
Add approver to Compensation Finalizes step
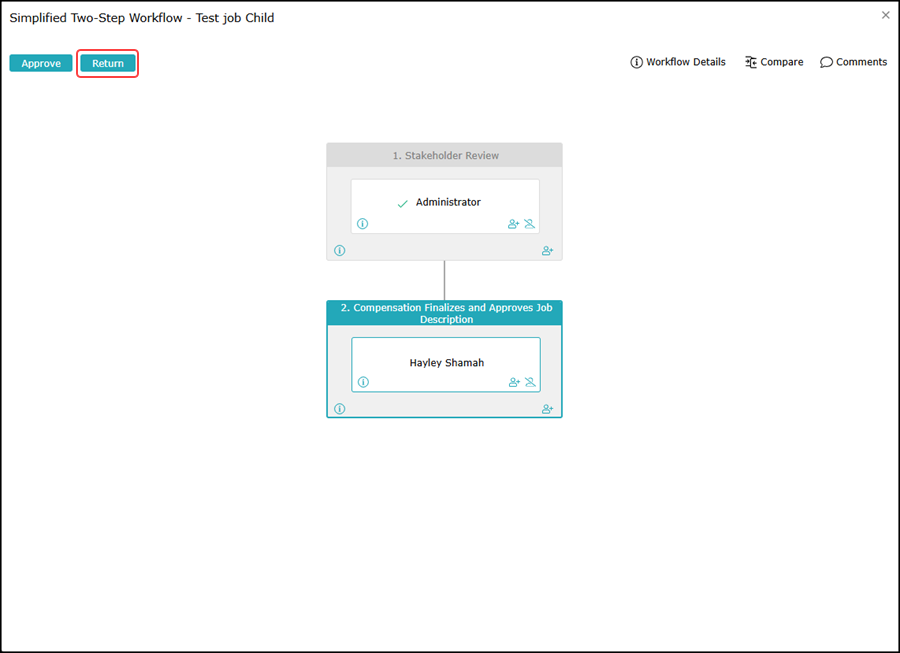tap(548, 409)
